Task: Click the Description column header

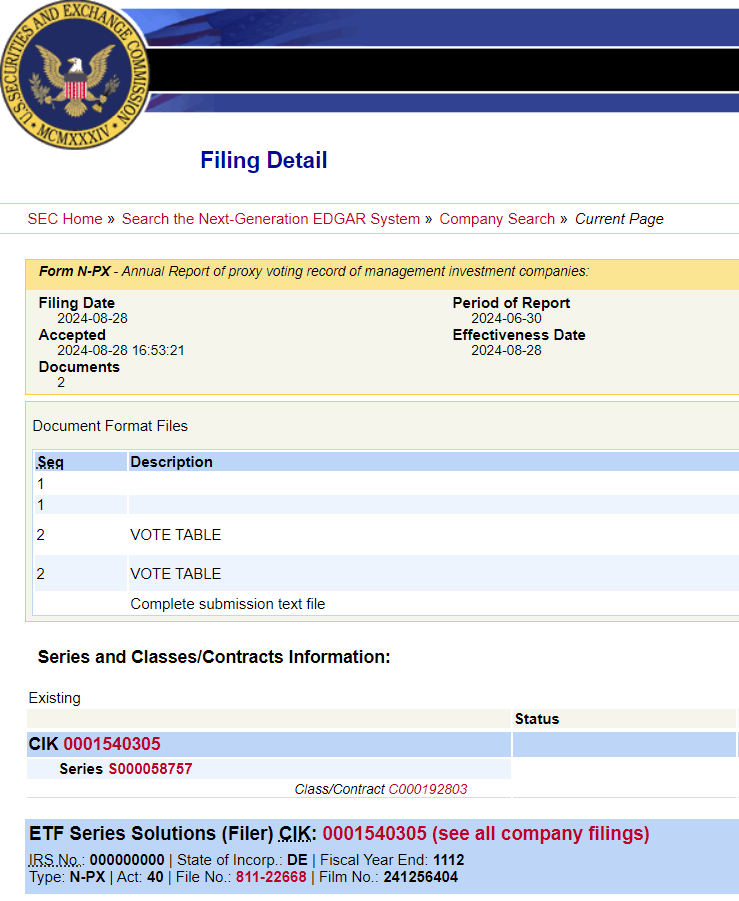Action: pyautogui.click(x=172, y=462)
